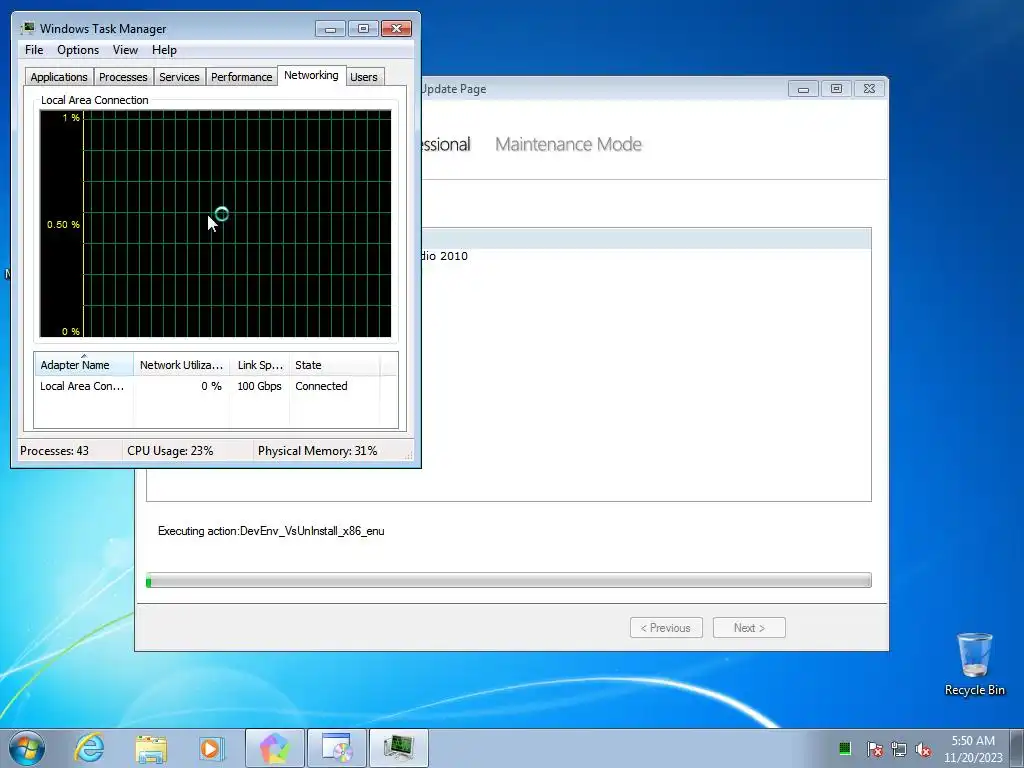Maximize the Windows Task Manager window
Viewport: 1024px width, 768px height.
363,28
